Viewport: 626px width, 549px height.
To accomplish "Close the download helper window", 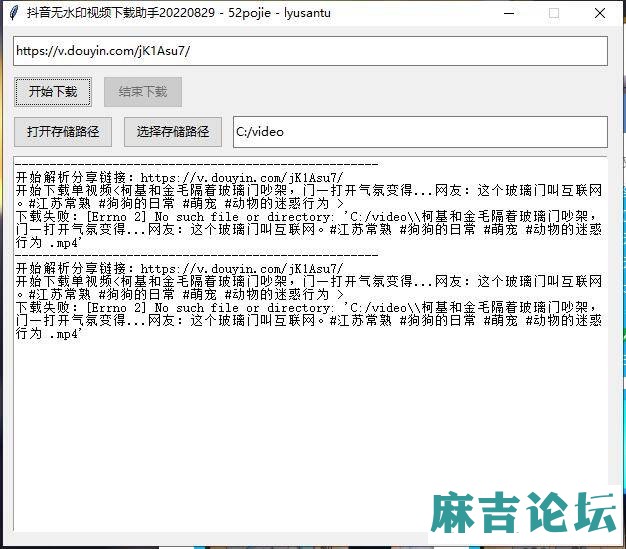I will (x=600, y=13).
